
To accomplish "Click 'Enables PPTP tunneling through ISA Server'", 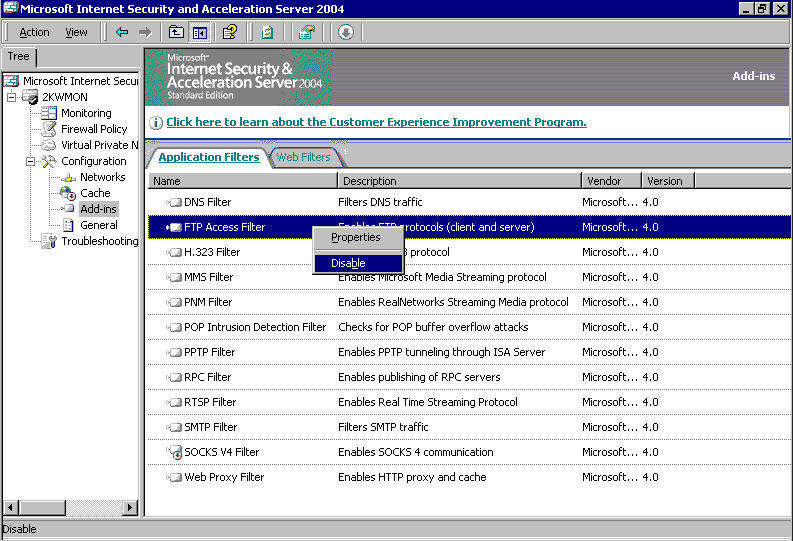I will [x=442, y=352].
